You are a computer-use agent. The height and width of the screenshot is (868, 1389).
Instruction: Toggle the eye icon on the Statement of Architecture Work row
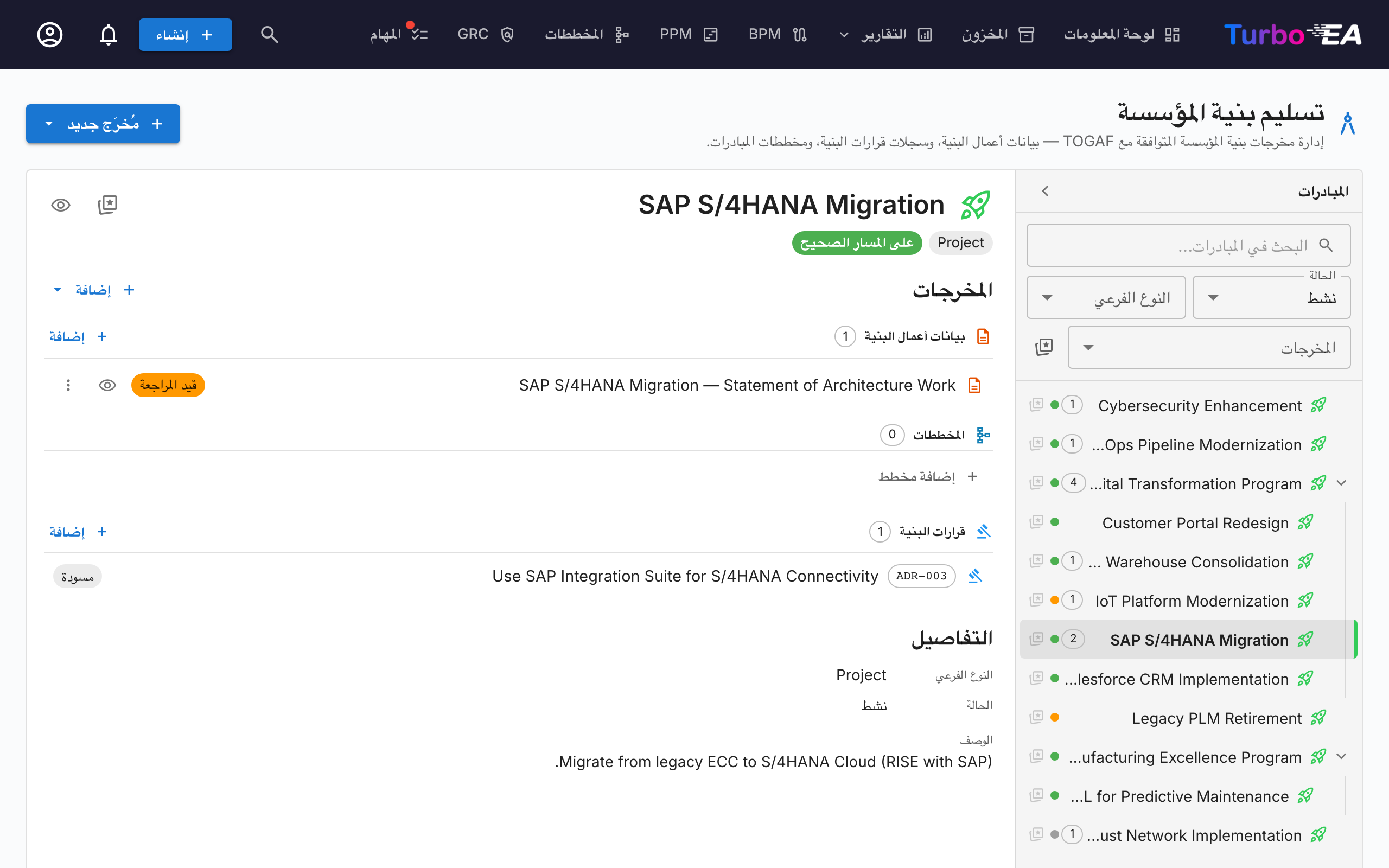click(107, 385)
